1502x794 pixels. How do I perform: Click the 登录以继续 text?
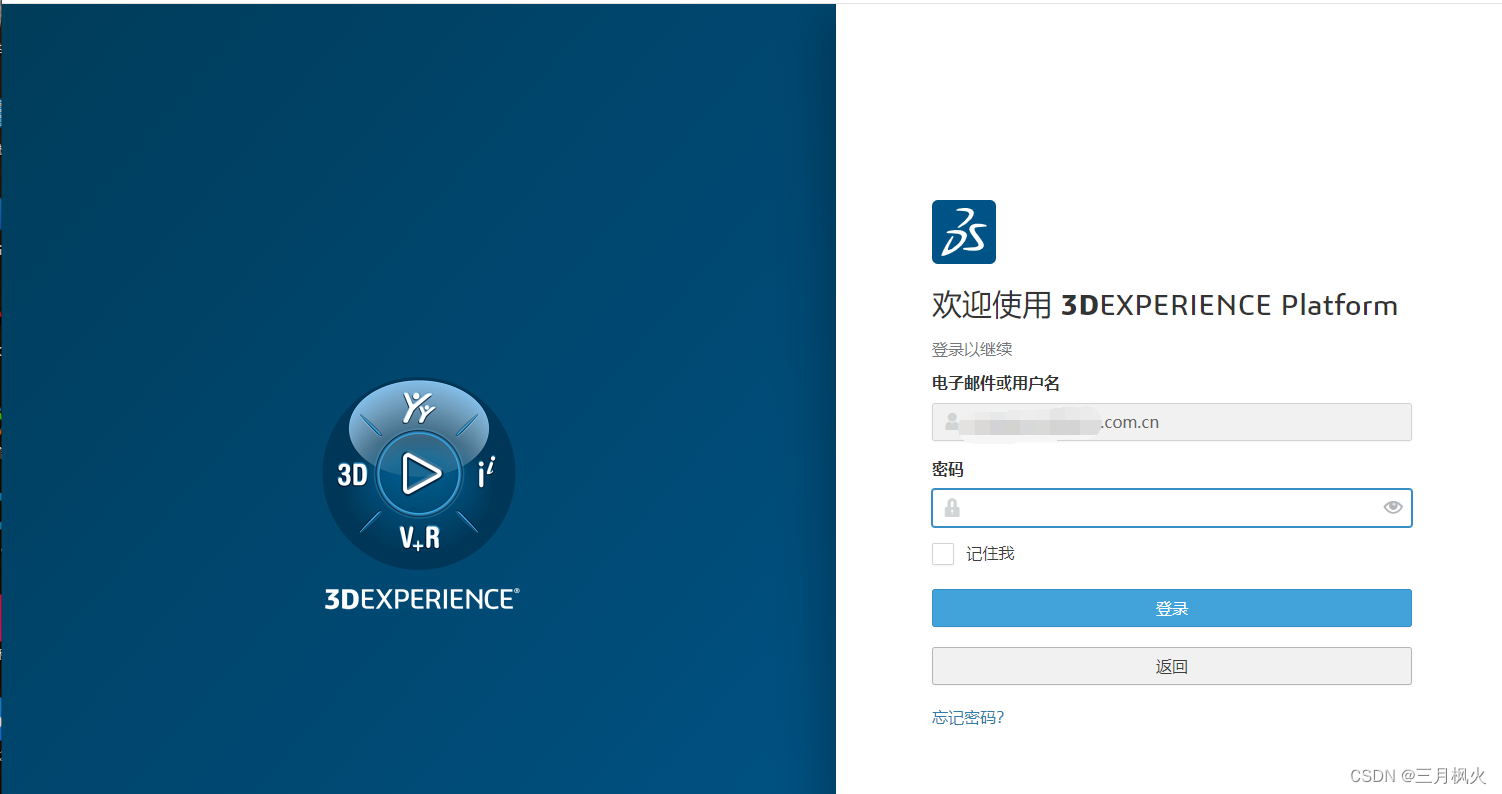point(972,349)
